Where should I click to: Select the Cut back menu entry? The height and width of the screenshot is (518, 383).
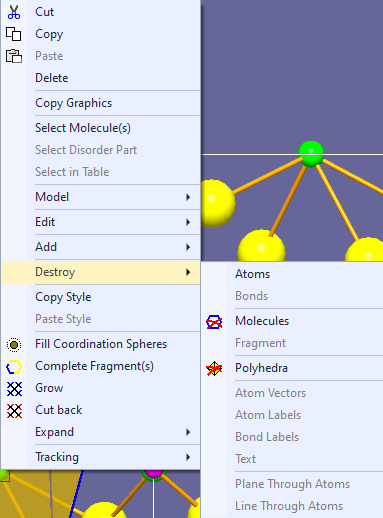[101, 410]
